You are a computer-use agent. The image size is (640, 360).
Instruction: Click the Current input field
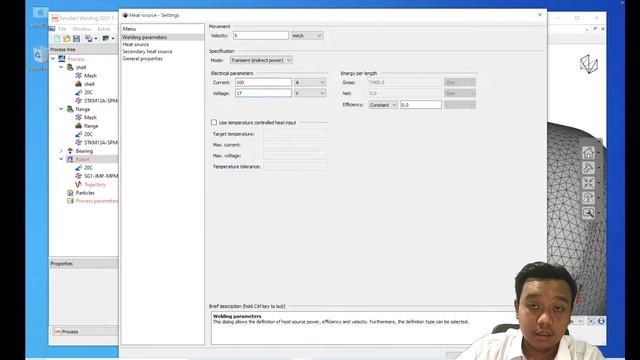(263, 82)
